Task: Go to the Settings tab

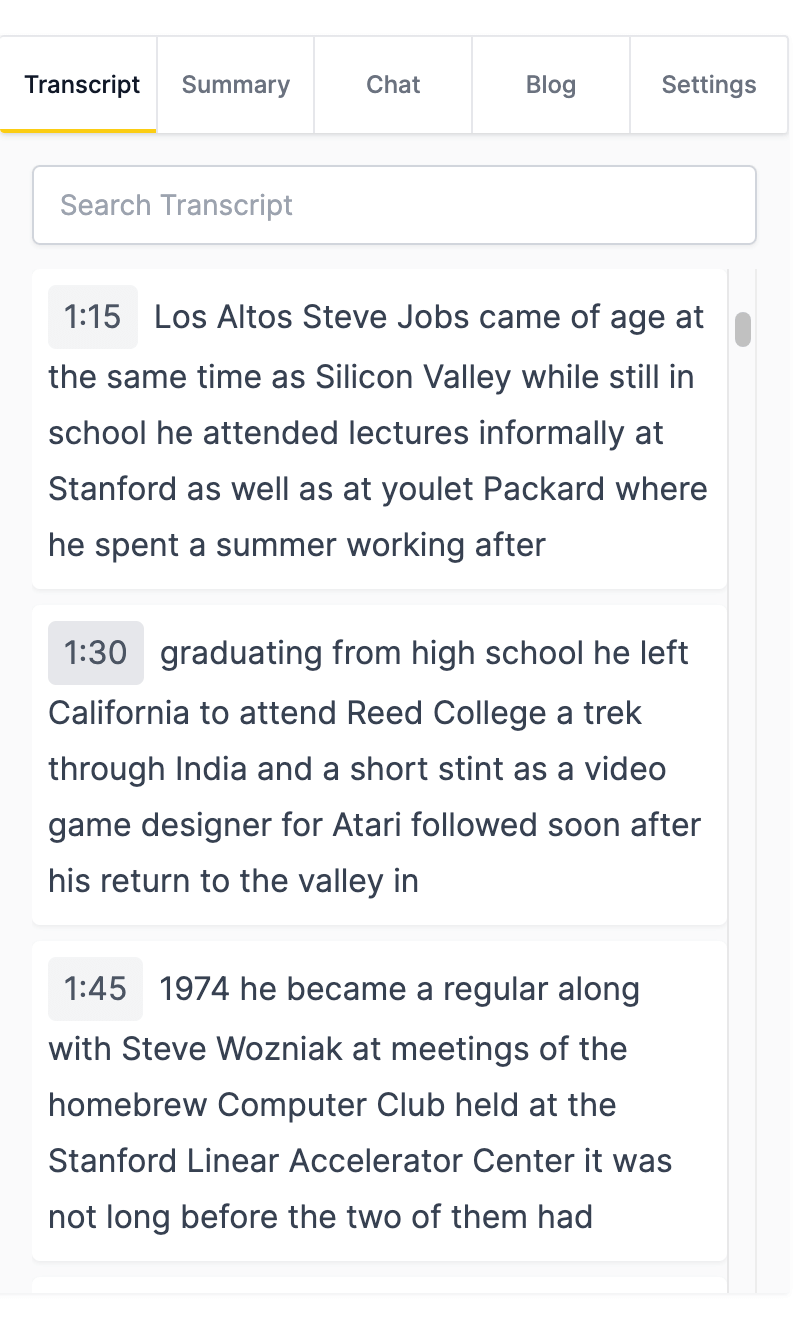Action: pos(709,85)
